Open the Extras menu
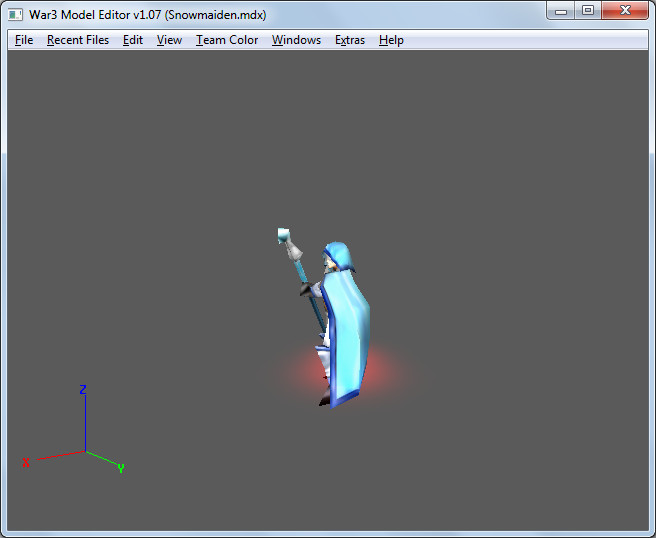The height and width of the screenshot is (538, 656). pos(350,40)
